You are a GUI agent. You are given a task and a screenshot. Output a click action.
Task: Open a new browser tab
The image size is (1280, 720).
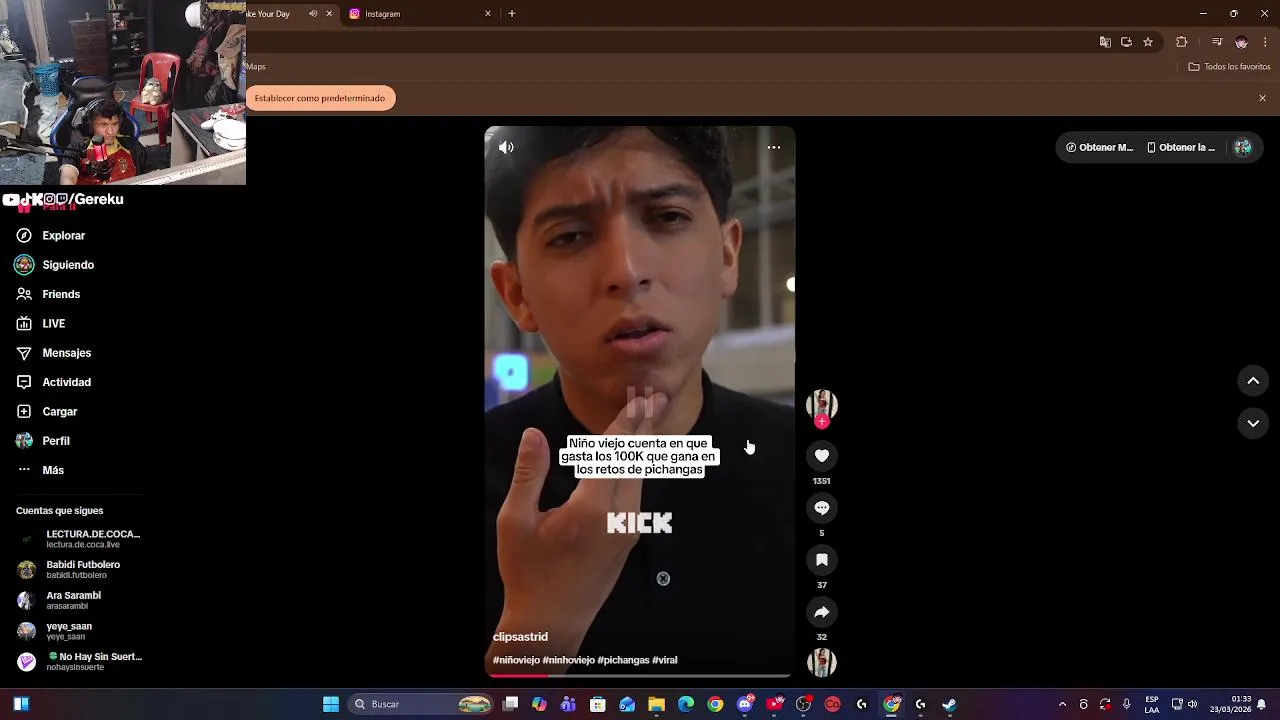pos(512,14)
